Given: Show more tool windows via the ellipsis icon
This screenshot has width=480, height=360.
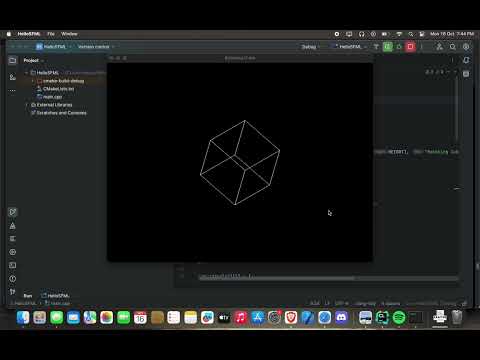Looking at the screenshot, I should [x=13, y=91].
